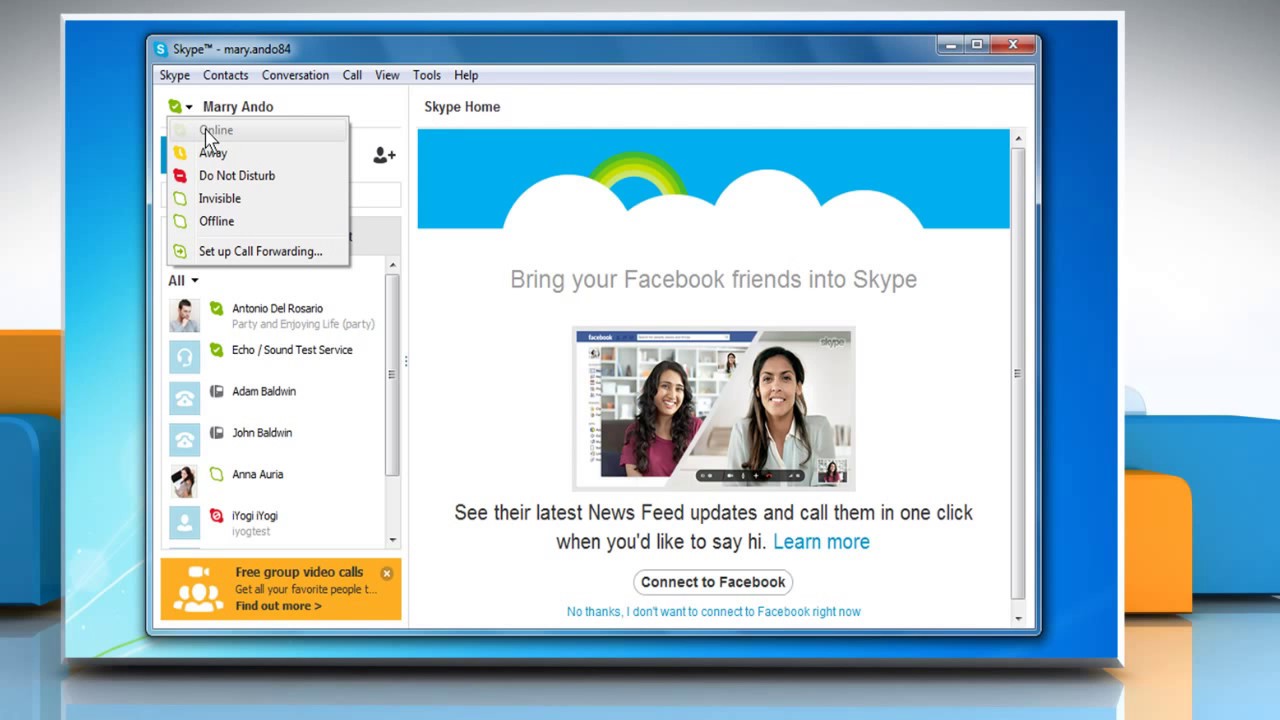This screenshot has height=720, width=1280.
Task: Select contact Antonio Del Rosario
Action: pyautogui.click(x=273, y=316)
